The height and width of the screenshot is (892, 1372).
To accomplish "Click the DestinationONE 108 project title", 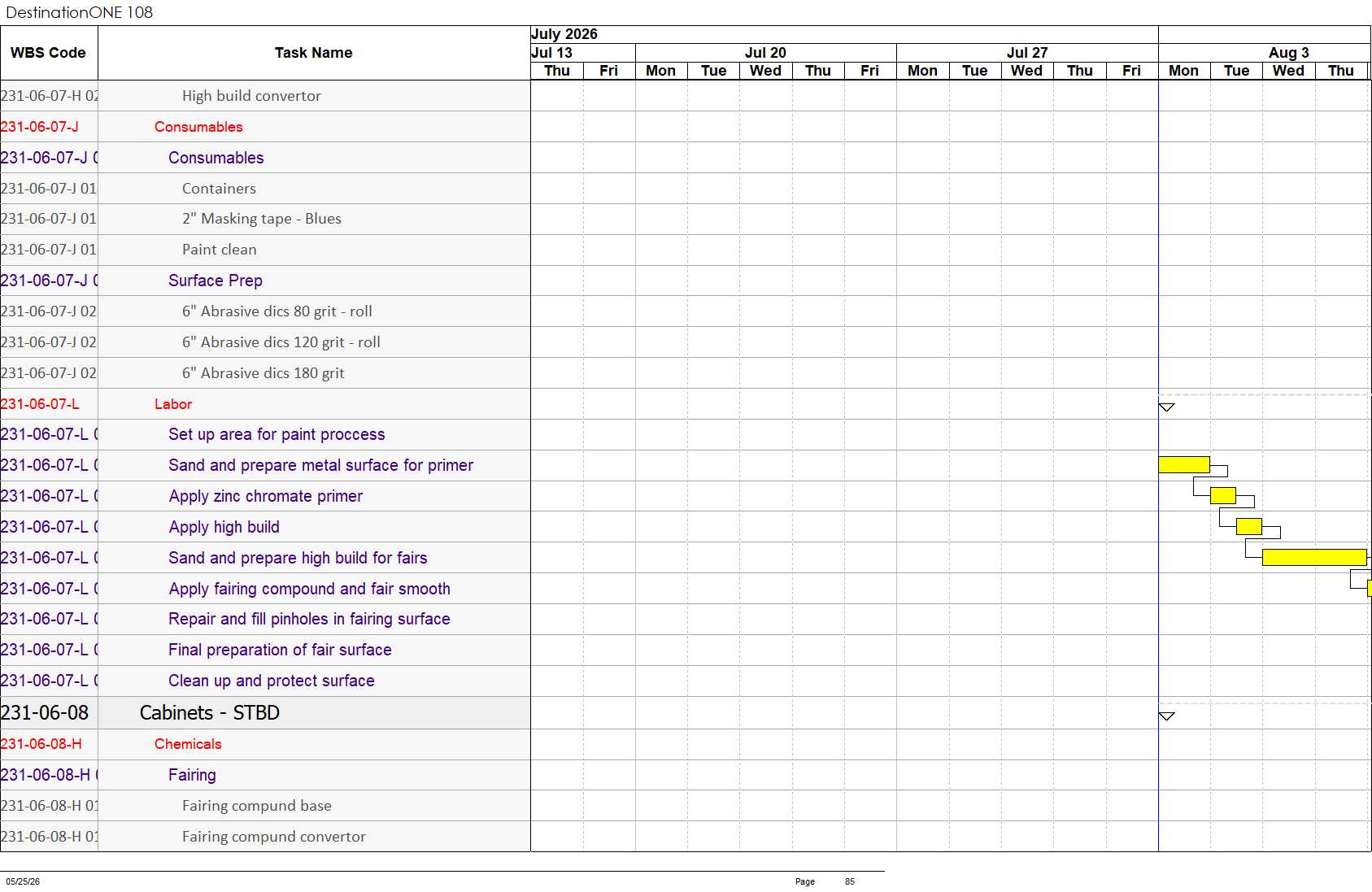I will pyautogui.click(x=79, y=12).
